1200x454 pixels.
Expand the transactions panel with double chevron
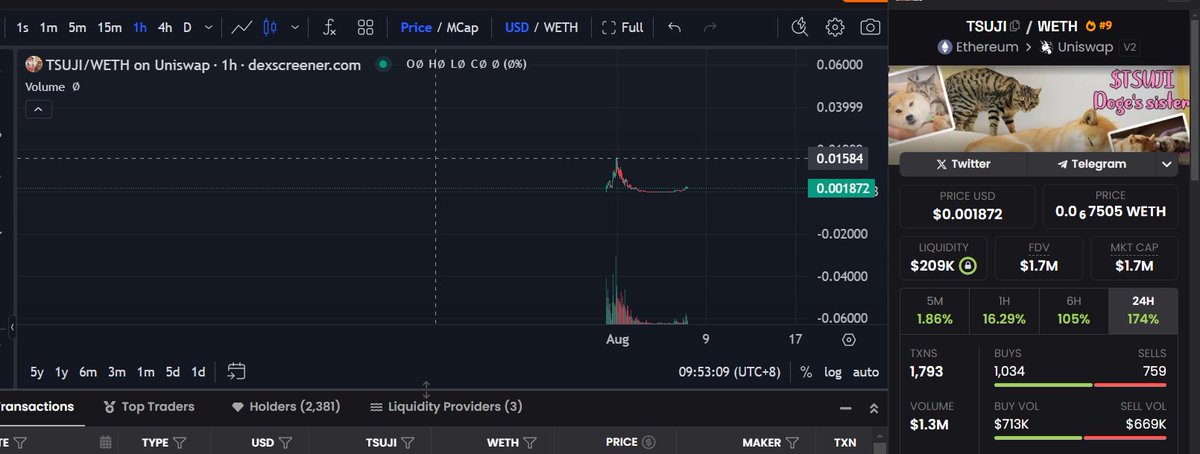[873, 408]
